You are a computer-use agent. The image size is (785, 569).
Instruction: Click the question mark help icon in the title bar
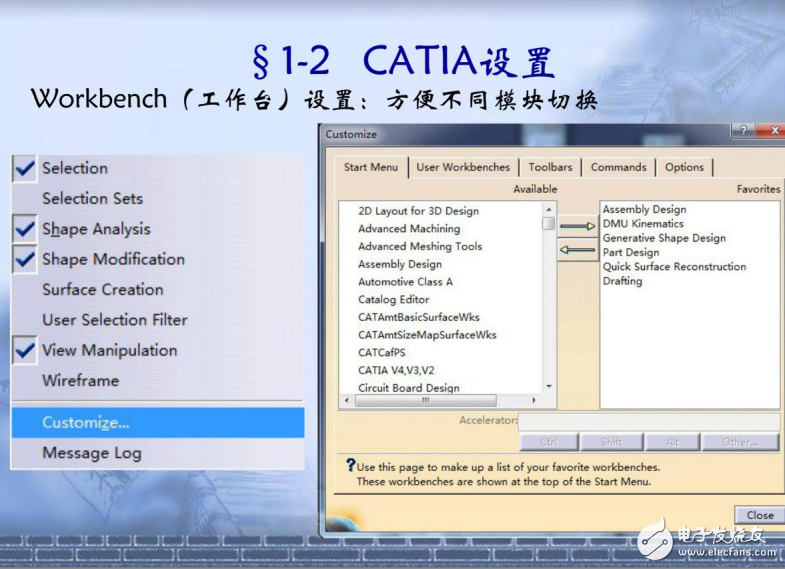click(x=743, y=131)
